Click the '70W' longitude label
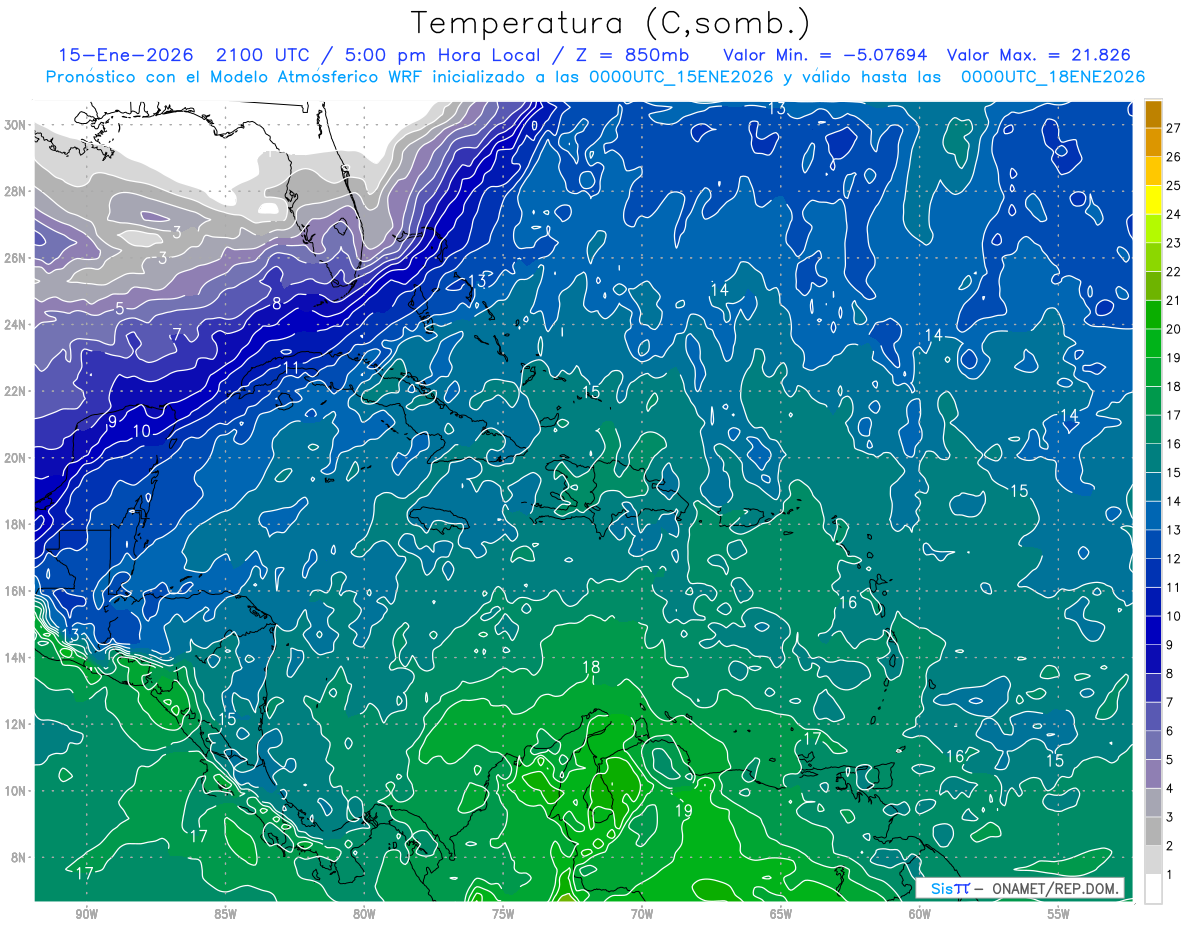 pos(642,914)
